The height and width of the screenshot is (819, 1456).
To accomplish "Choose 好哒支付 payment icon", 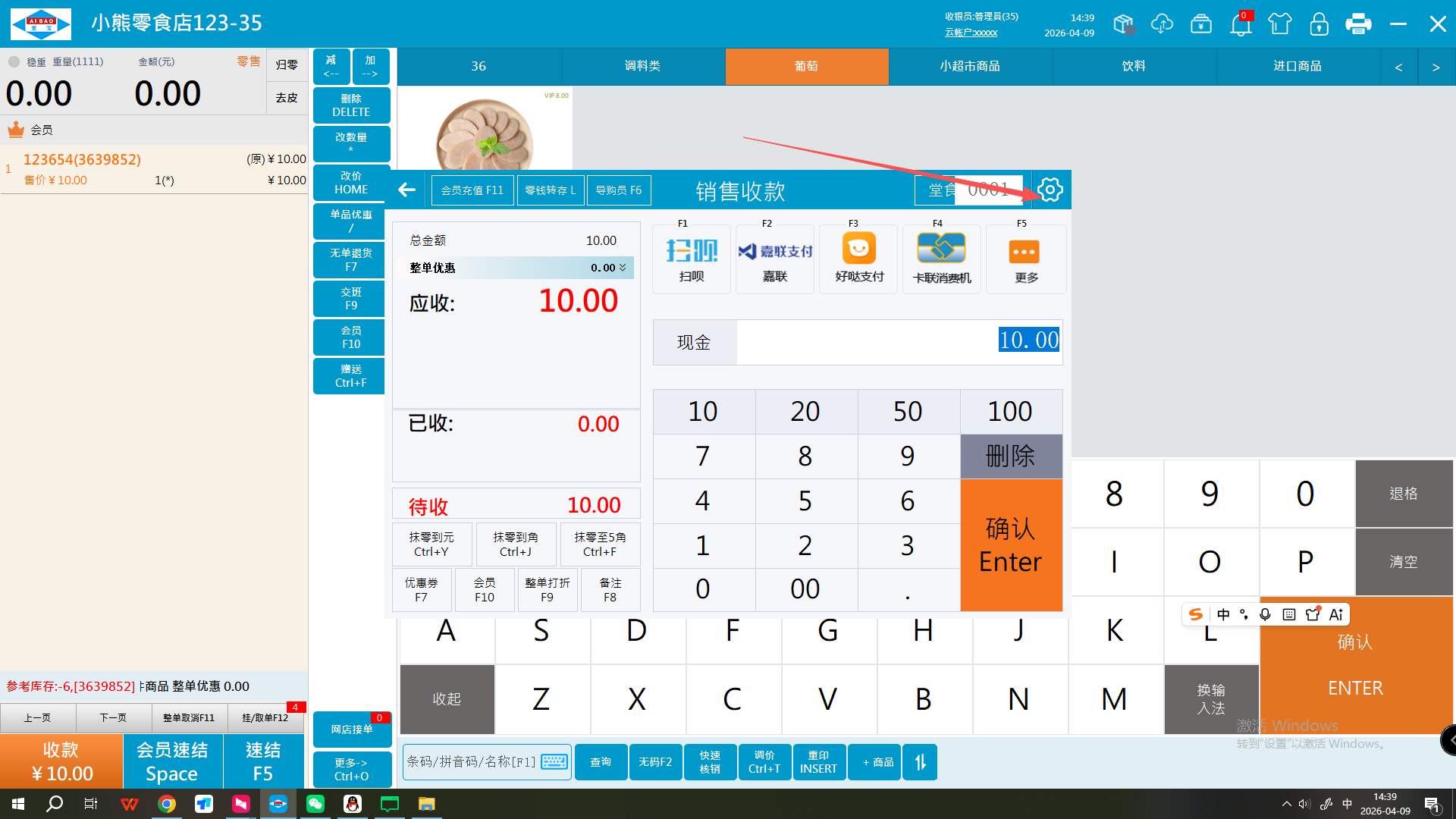I will tap(858, 259).
